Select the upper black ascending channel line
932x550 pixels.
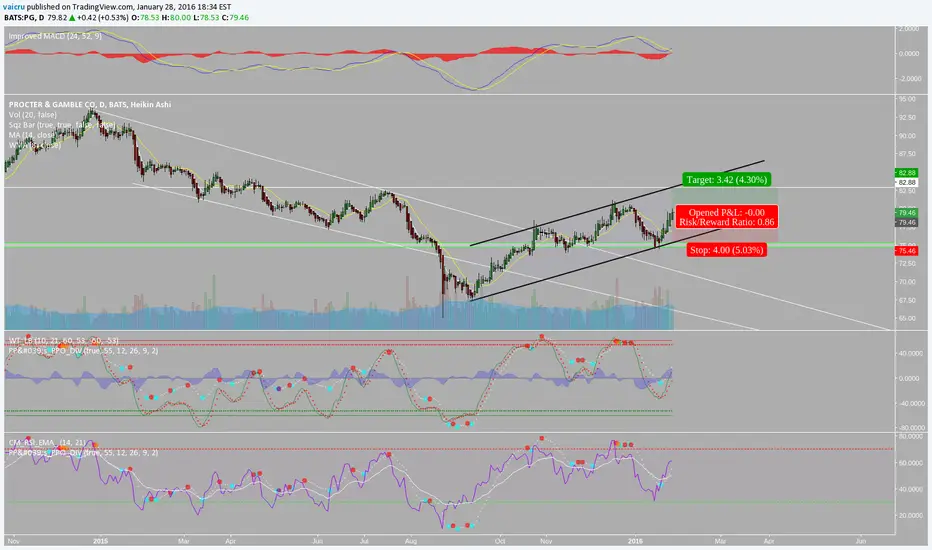point(617,203)
